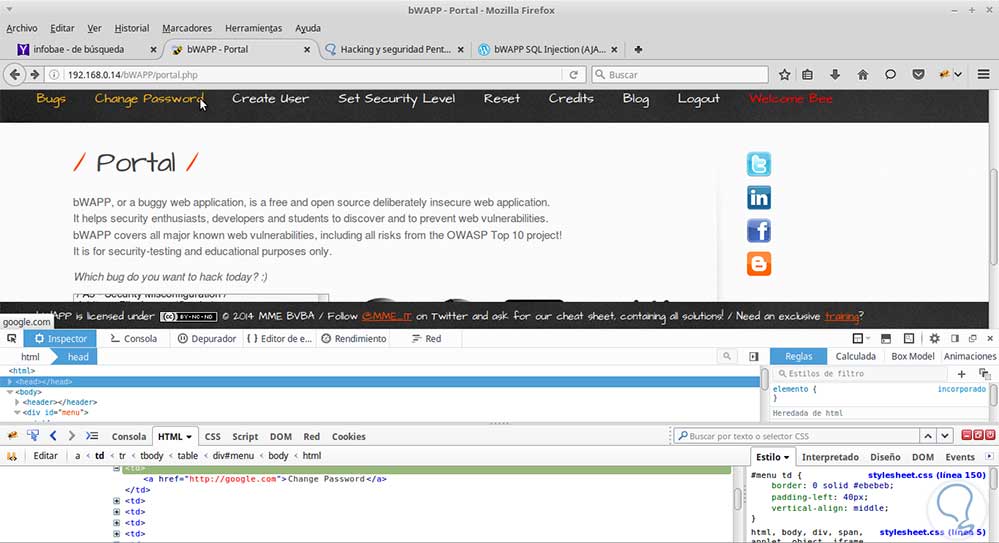Image resolution: width=999 pixels, height=543 pixels.
Task: Follow the @MME_IT Twitter link in footer
Action: click(x=387, y=316)
